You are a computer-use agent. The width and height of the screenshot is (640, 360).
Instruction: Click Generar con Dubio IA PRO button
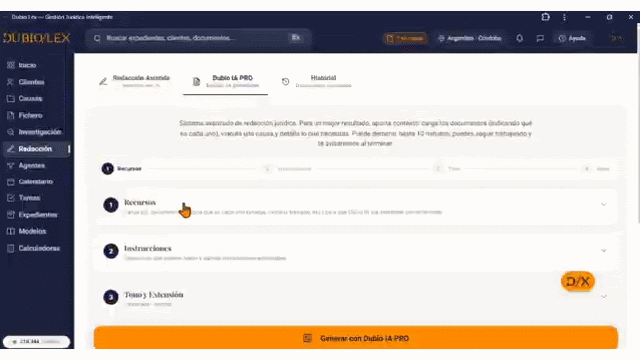tap(356, 338)
